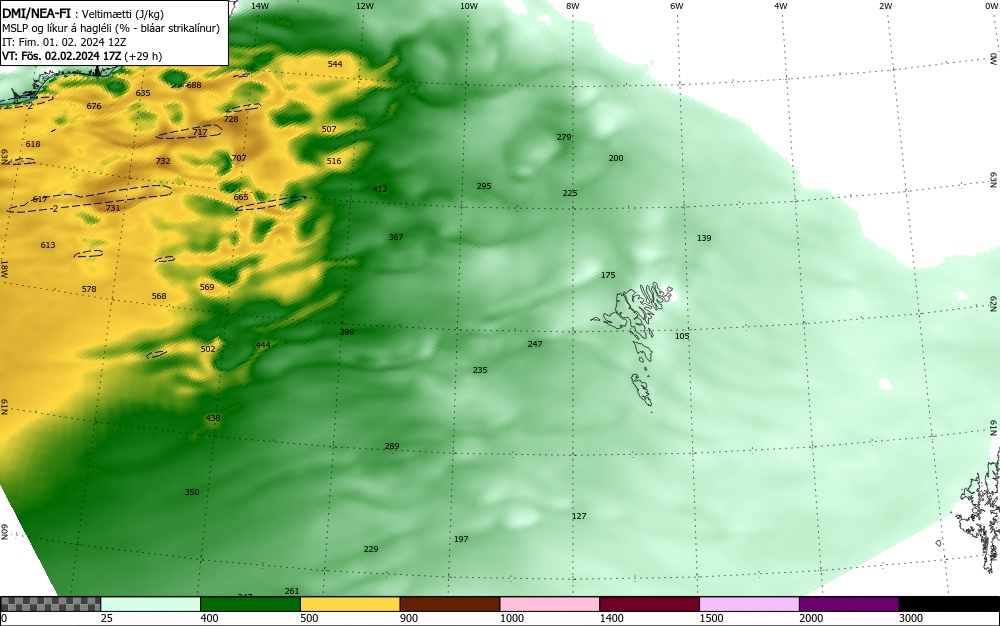Click the 12W longitude label
This screenshot has width=1000, height=626.
pyautogui.click(x=364, y=6)
